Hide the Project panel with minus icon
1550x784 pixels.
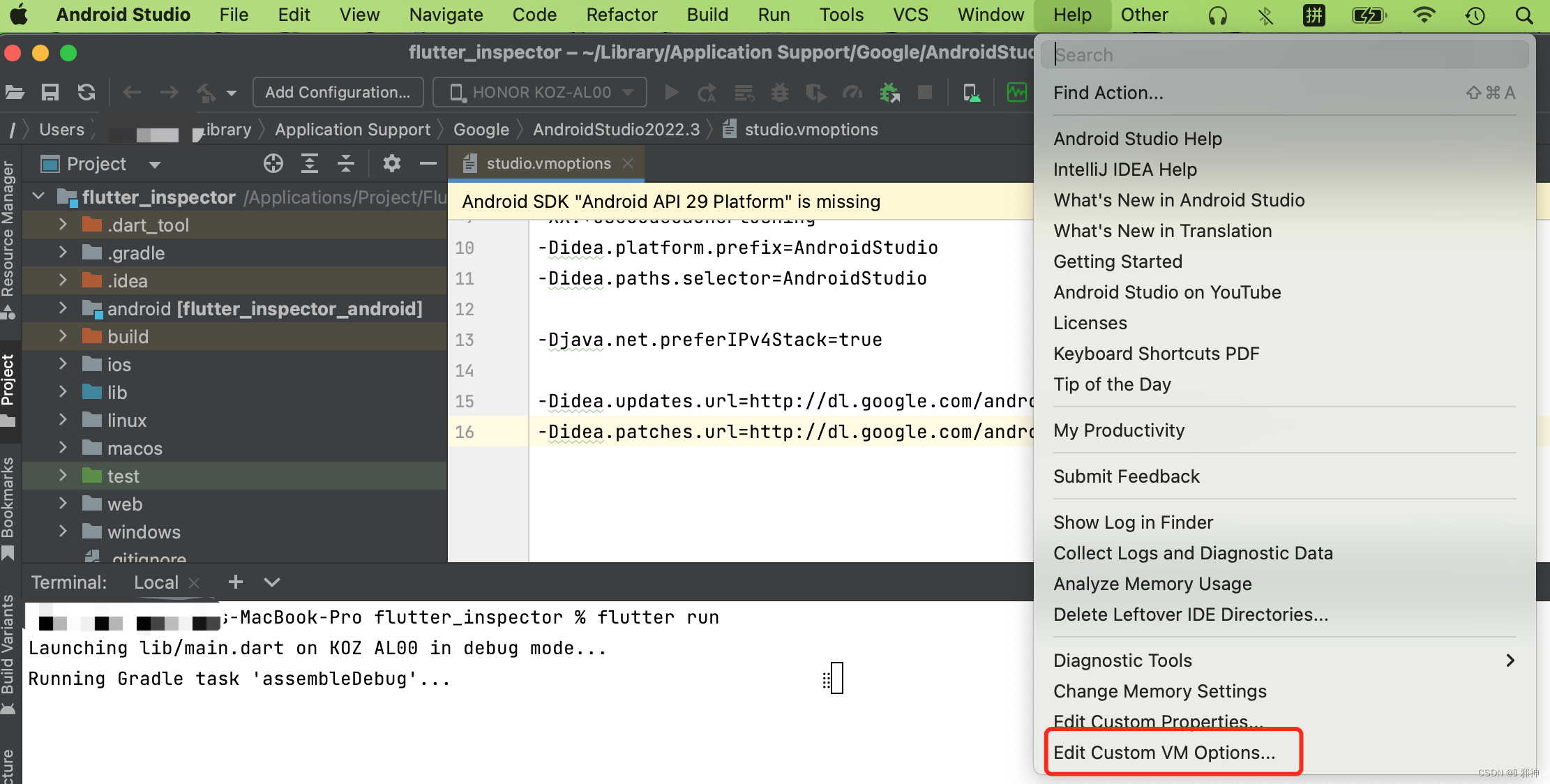[428, 164]
